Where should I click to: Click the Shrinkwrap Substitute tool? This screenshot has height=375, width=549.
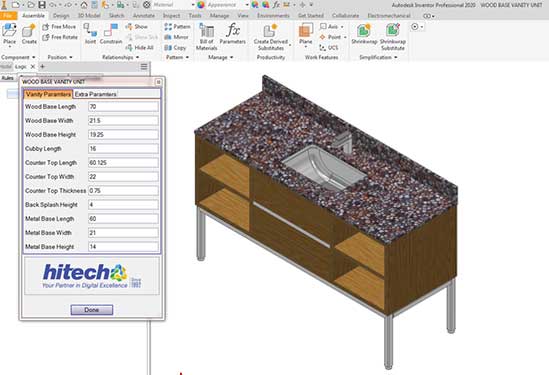pos(393,36)
